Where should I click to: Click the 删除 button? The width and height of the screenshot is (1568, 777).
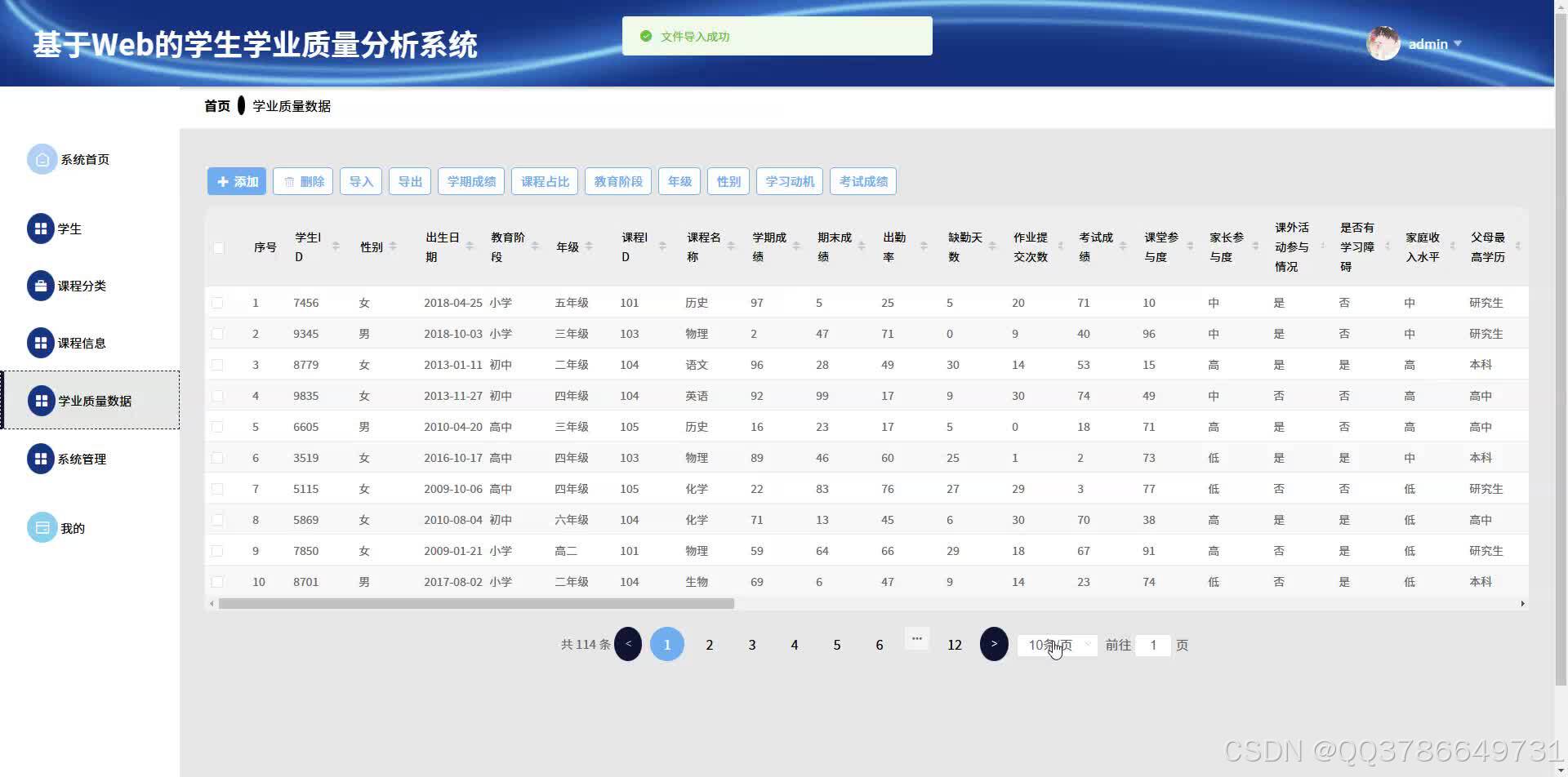tap(303, 181)
